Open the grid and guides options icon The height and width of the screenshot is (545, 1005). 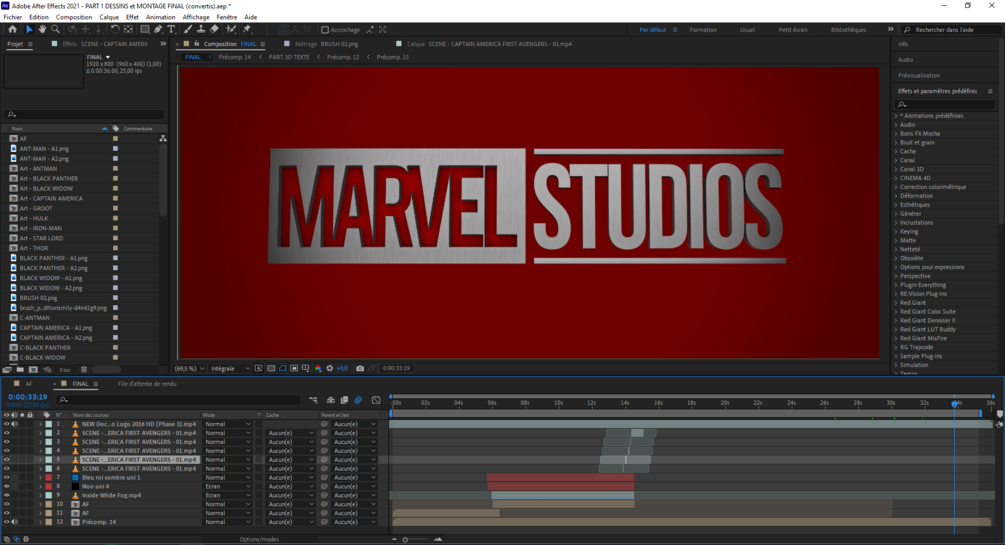[x=306, y=369]
